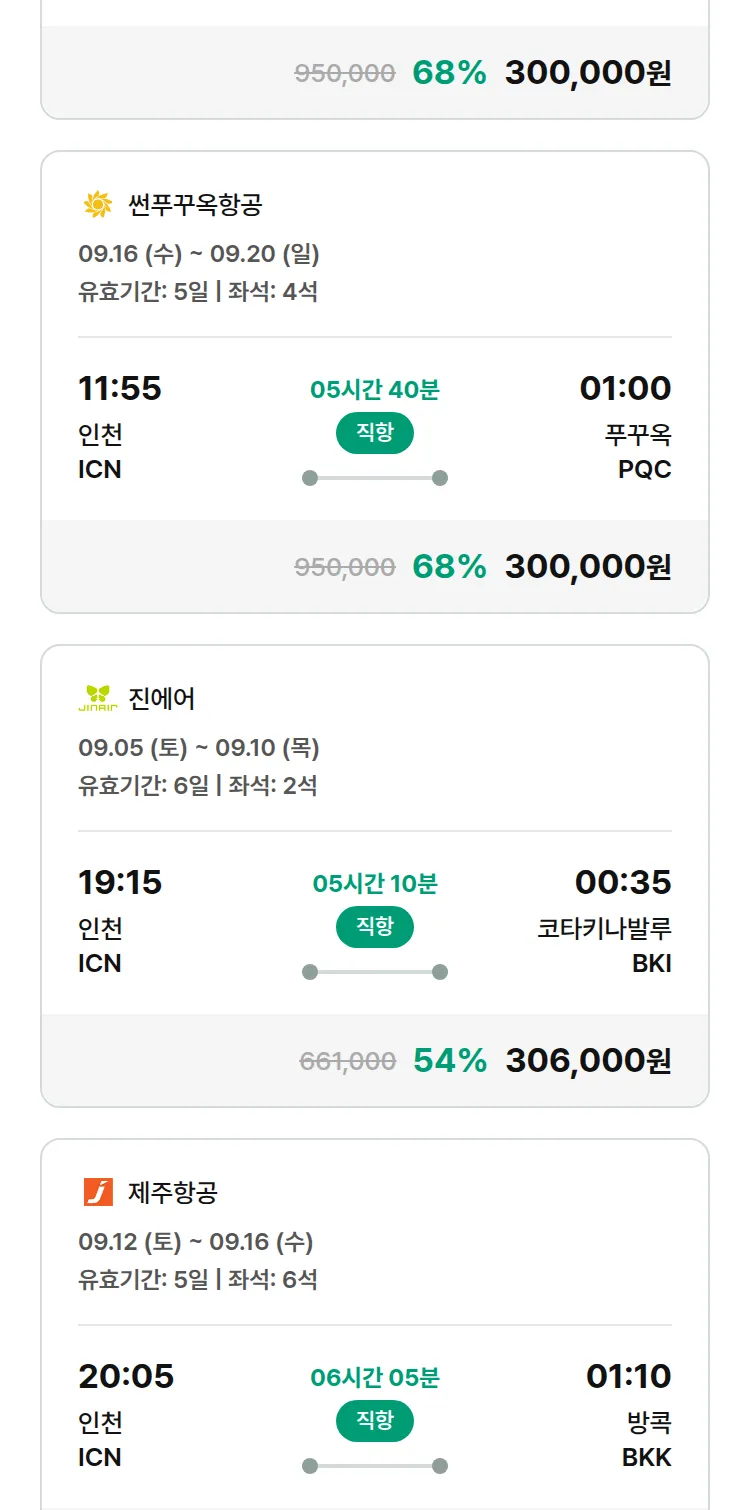Image resolution: width=750 pixels, height=1510 pixels.
Task: Select the 코타키나발루 BKI arrival airport
Action: coord(605,946)
